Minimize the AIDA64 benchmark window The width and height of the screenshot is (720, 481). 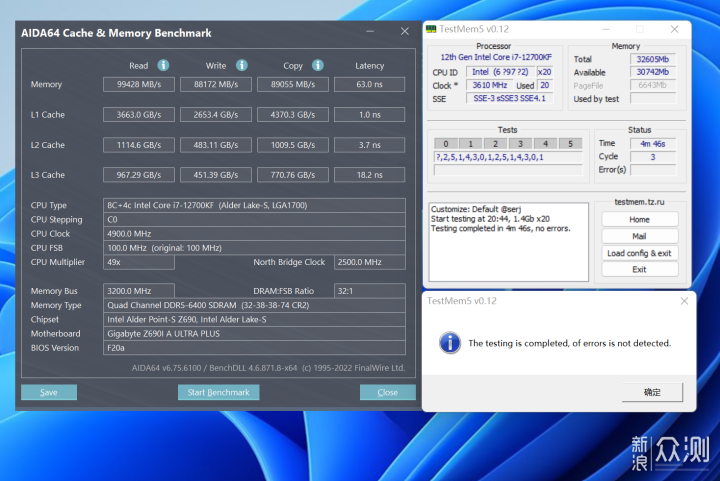370,31
